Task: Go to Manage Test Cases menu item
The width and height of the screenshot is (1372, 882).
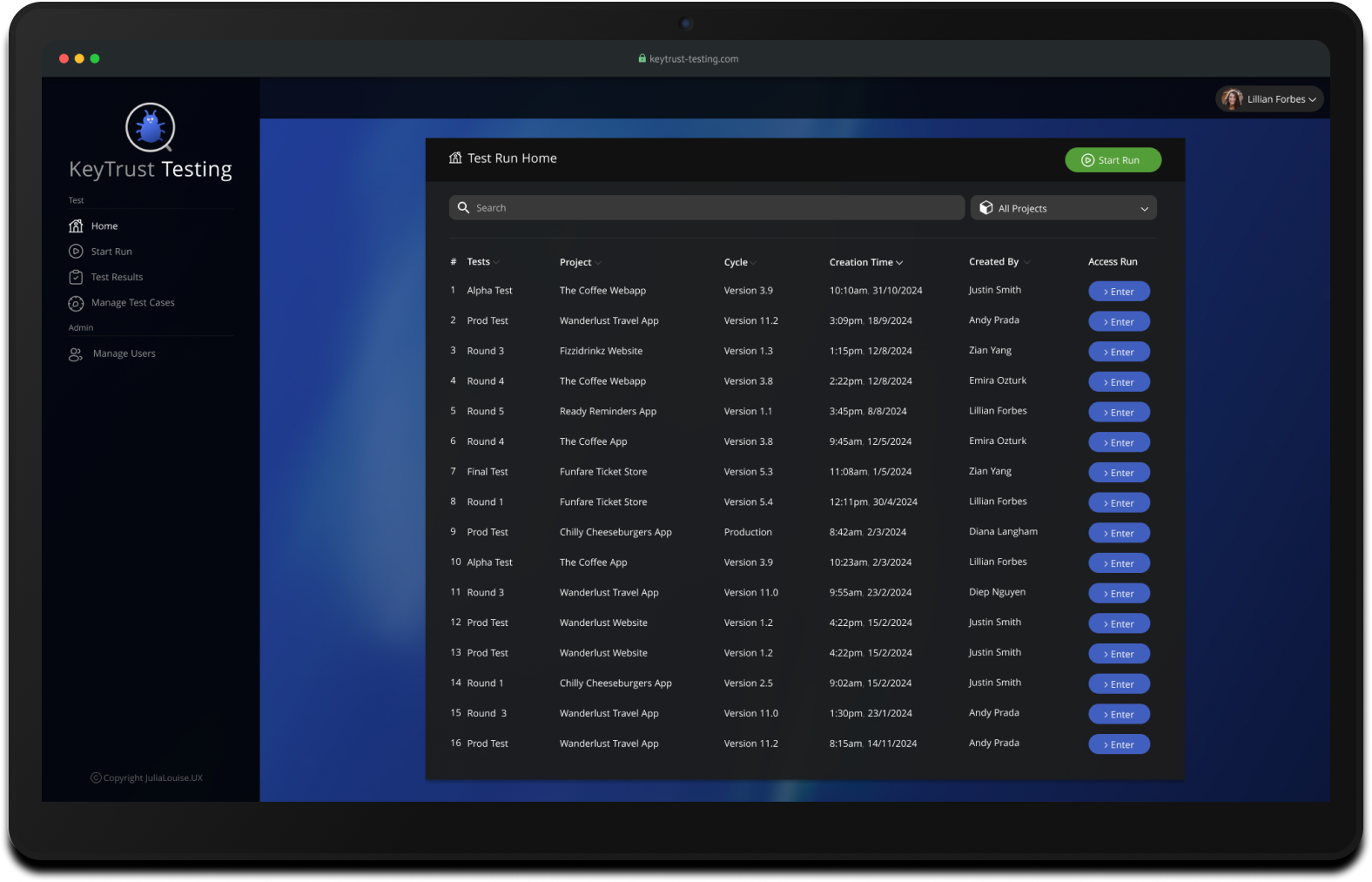Action: [x=132, y=303]
